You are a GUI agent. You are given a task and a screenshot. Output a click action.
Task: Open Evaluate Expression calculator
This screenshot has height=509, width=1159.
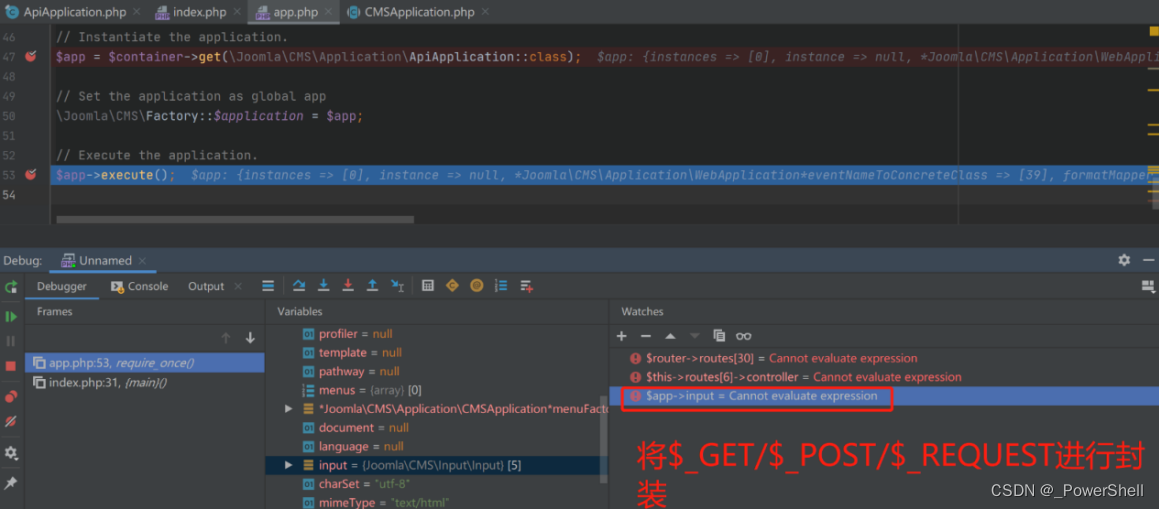tap(427, 286)
